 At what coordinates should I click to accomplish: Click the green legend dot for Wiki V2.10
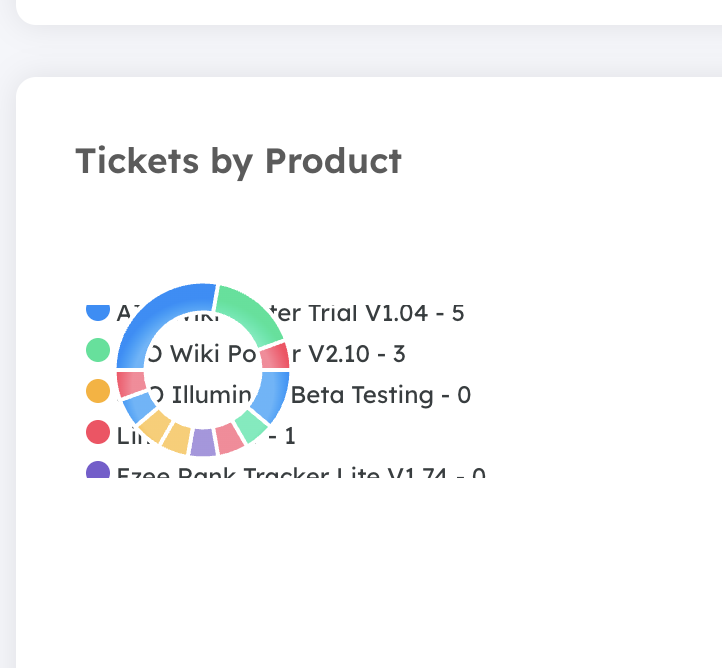97,350
